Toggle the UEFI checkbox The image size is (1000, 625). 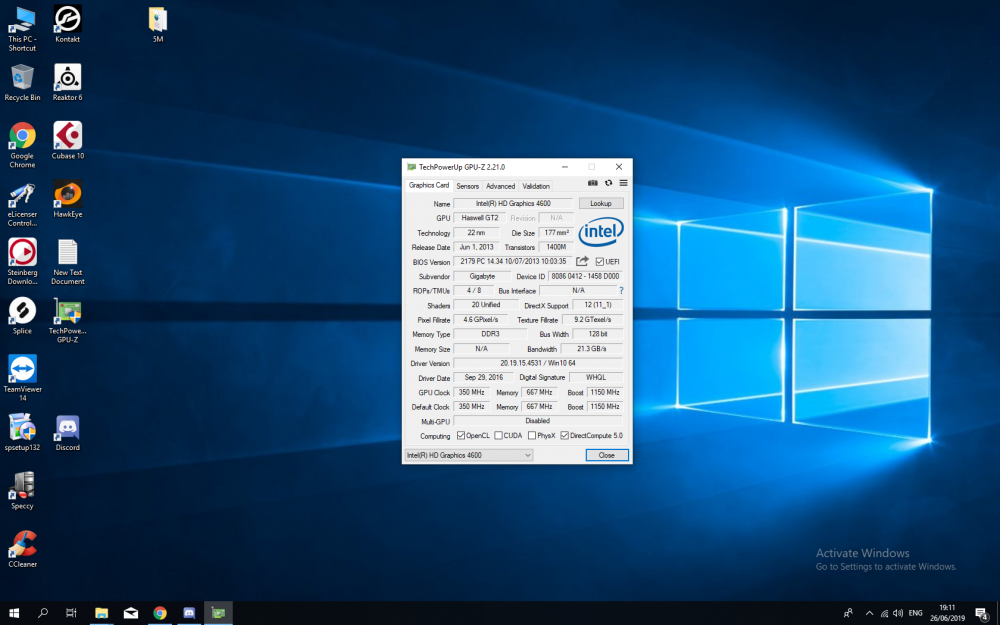[599, 261]
